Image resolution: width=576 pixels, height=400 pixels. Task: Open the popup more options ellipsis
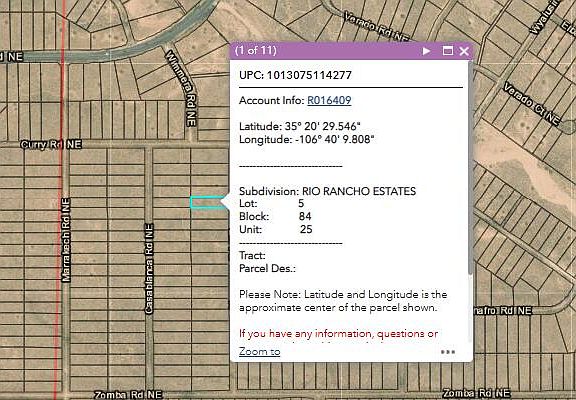pyautogui.click(x=448, y=352)
